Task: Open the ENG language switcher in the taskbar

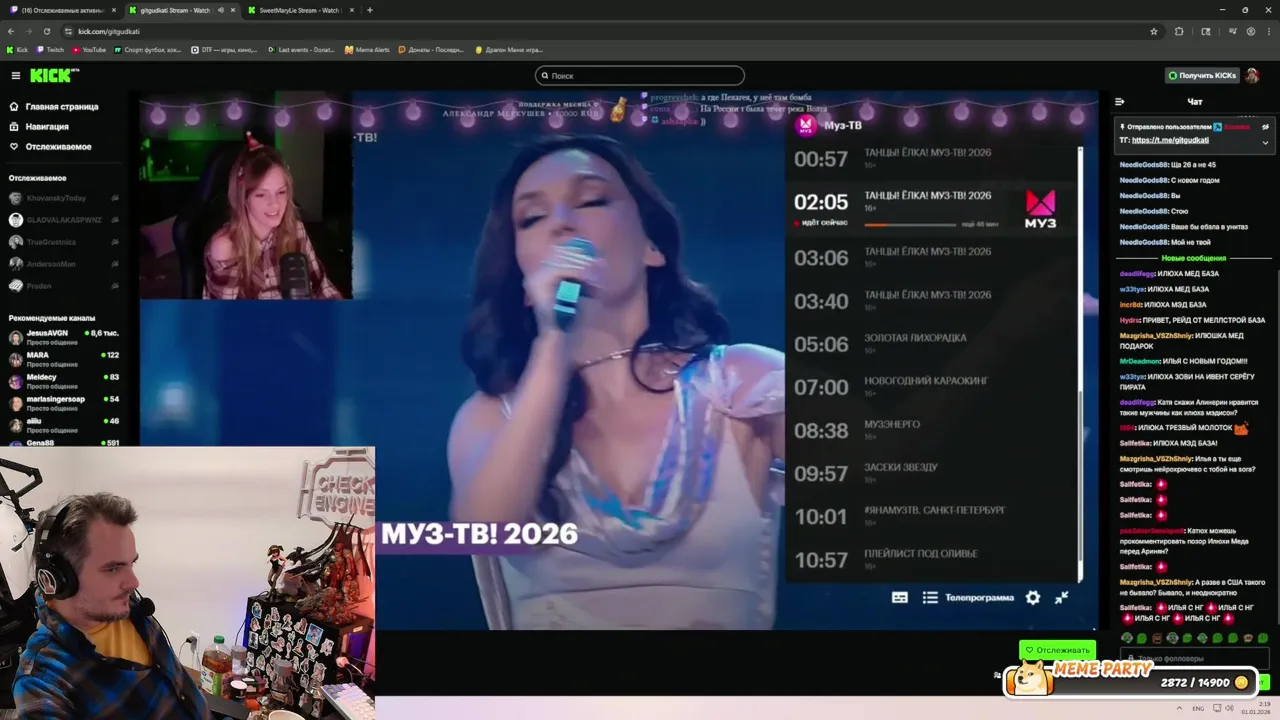Action: pos(1198,708)
